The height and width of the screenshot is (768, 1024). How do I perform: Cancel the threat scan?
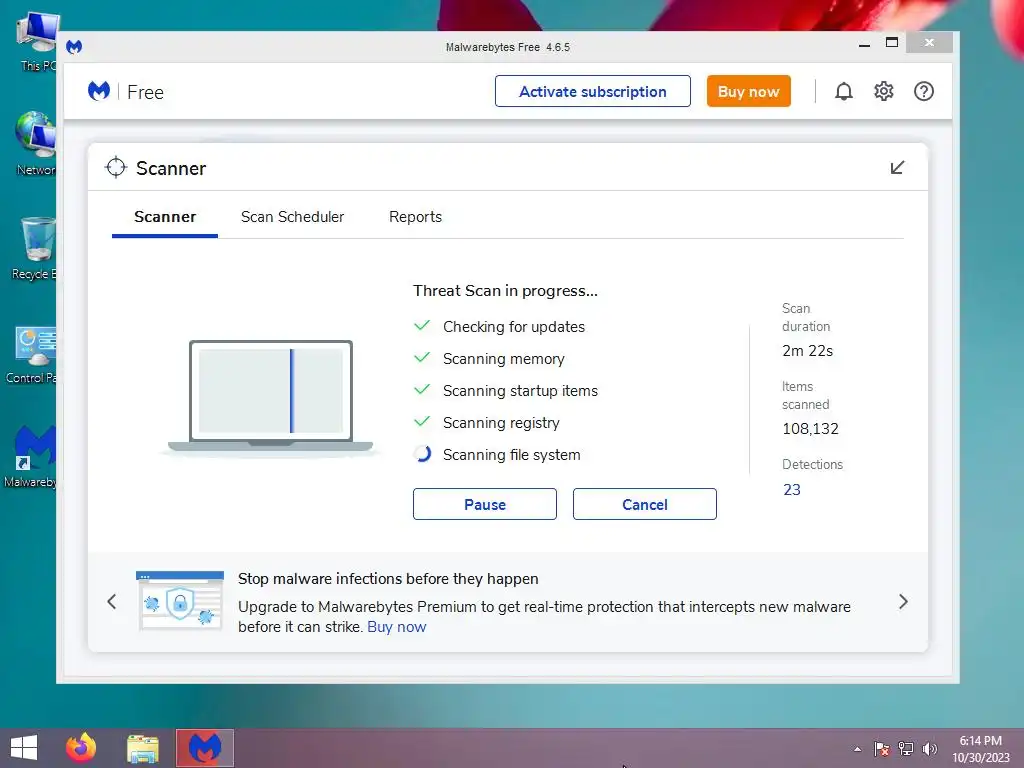click(x=645, y=504)
